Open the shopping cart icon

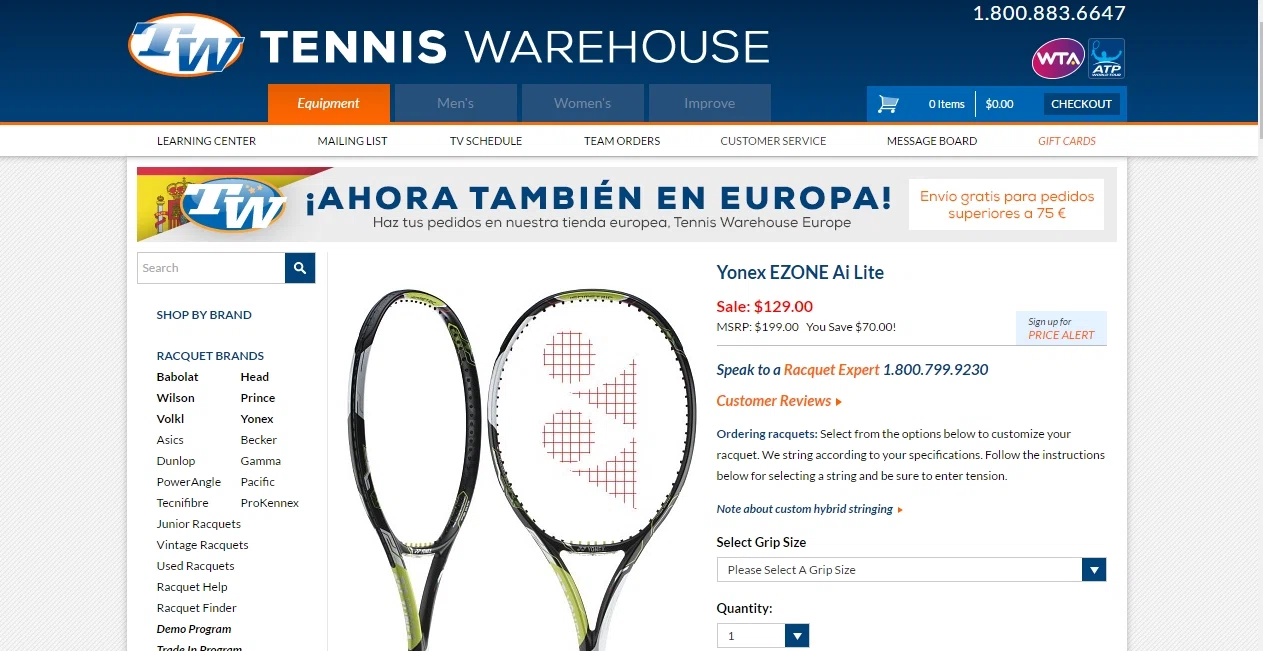[888, 104]
